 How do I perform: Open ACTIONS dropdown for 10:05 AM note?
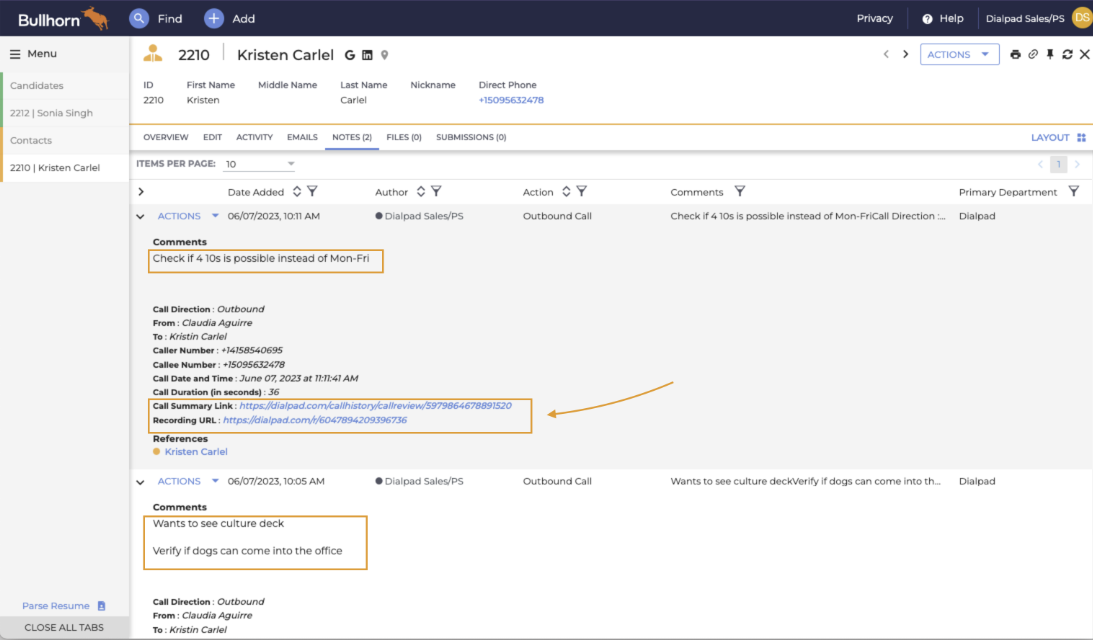tap(188, 481)
